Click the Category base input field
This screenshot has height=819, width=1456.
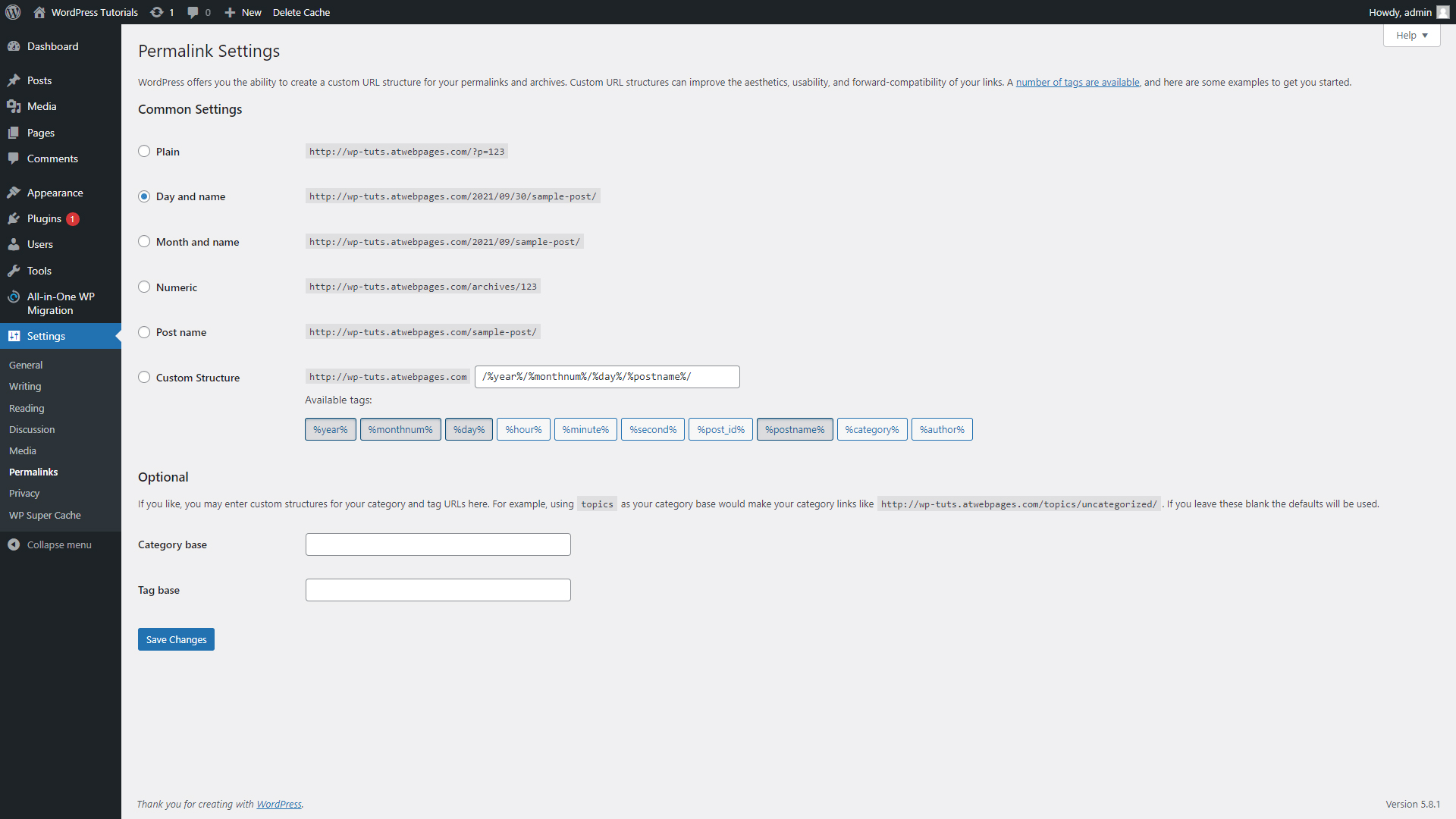click(x=438, y=544)
